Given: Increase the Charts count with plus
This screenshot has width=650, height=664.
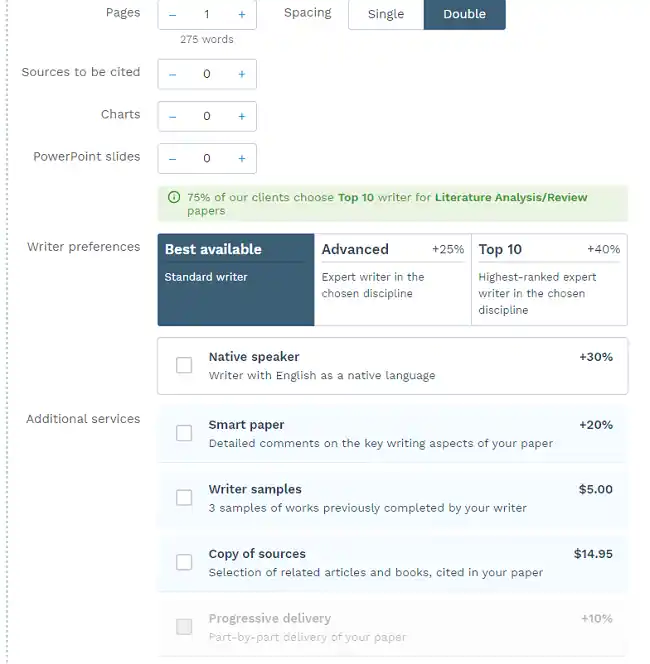Looking at the screenshot, I should click(x=242, y=116).
